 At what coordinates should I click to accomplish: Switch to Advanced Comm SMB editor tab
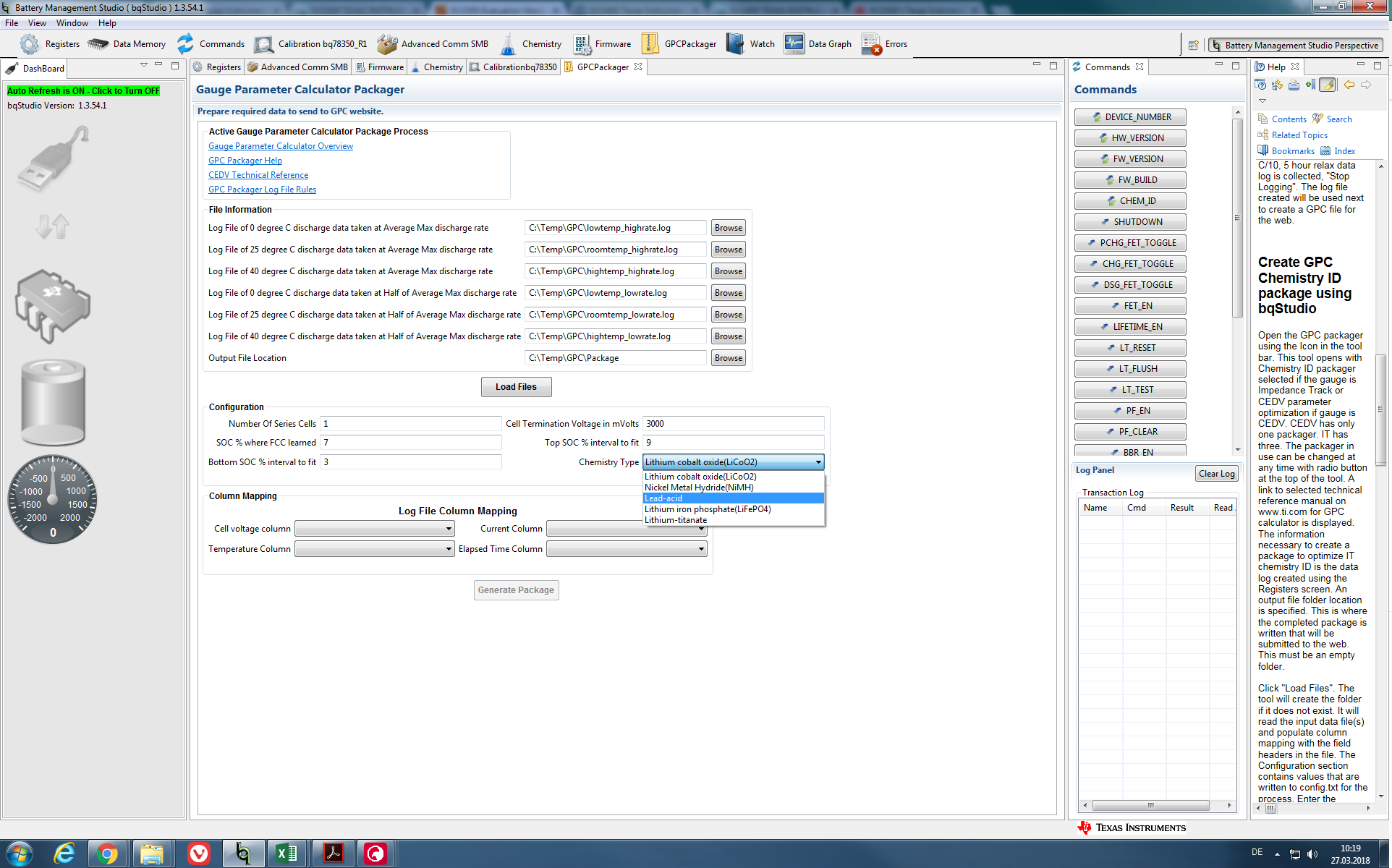click(x=297, y=67)
